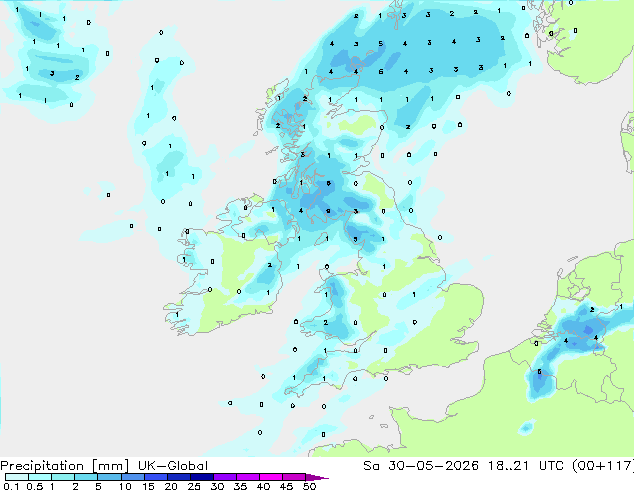This screenshot has height=490, width=634.
Task: Select the 20–25 mm dark blue legend box
Action: click(179, 477)
